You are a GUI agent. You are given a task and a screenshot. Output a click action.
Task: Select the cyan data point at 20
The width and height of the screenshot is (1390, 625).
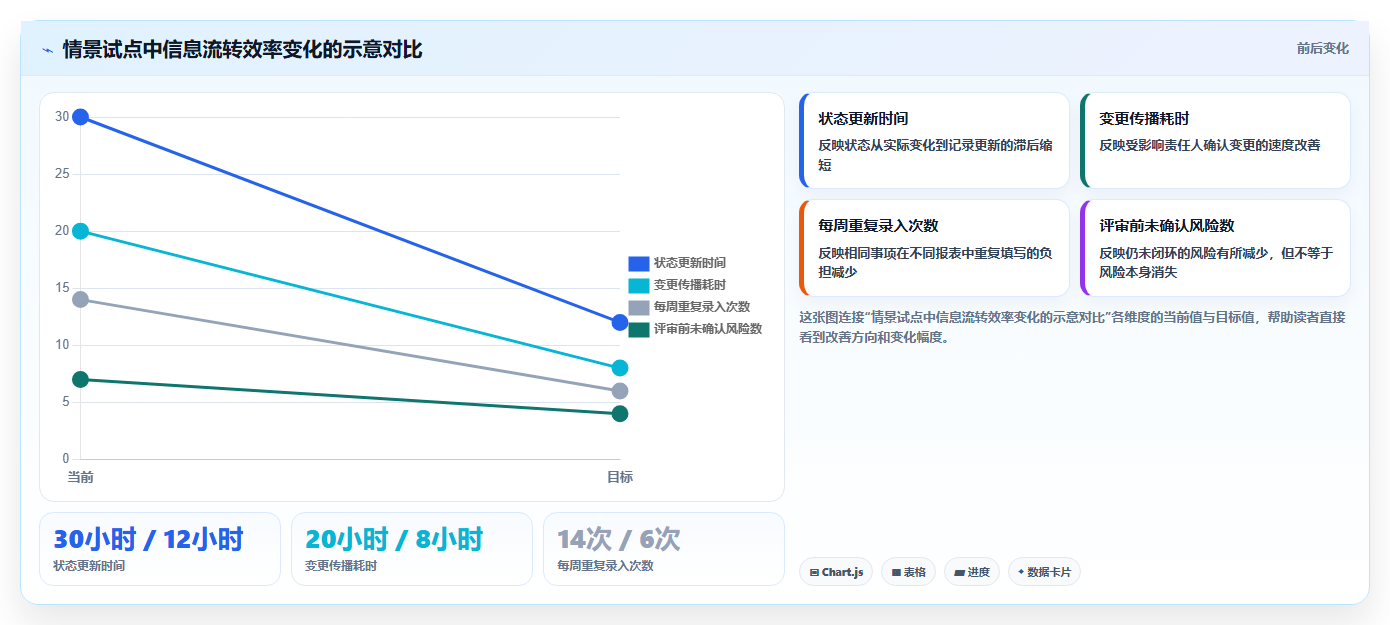coord(81,231)
